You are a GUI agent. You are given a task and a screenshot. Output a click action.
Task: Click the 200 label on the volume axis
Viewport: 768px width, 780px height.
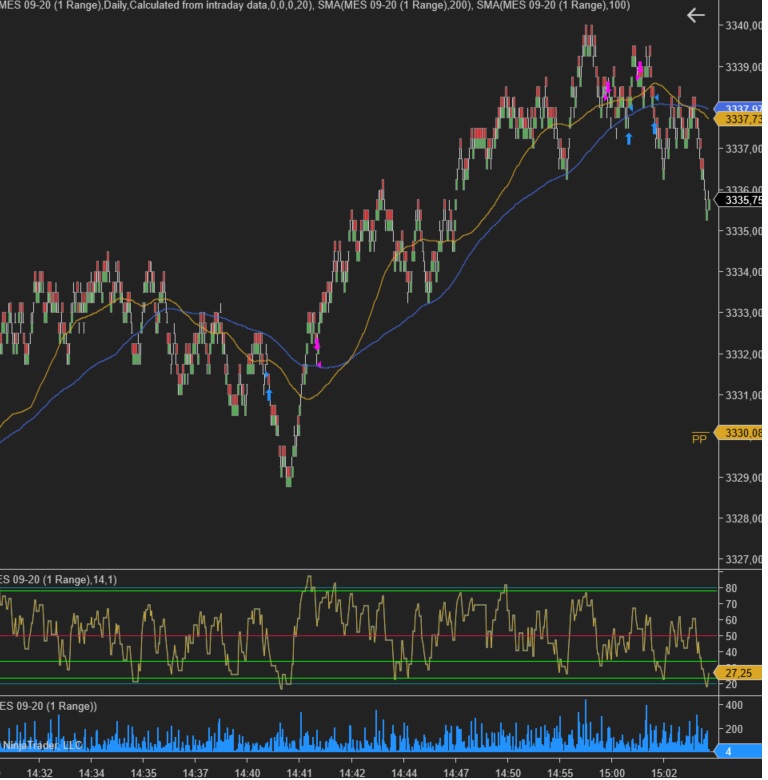734,729
